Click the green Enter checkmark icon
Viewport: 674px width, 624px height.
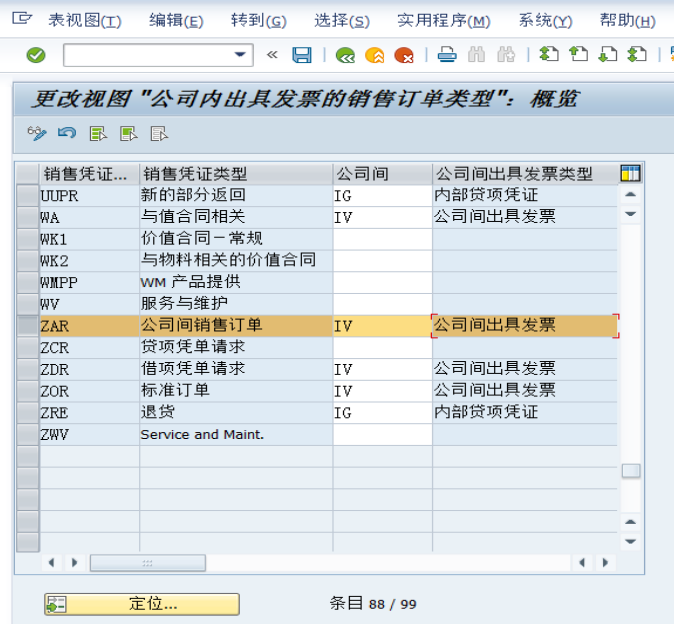tap(36, 55)
